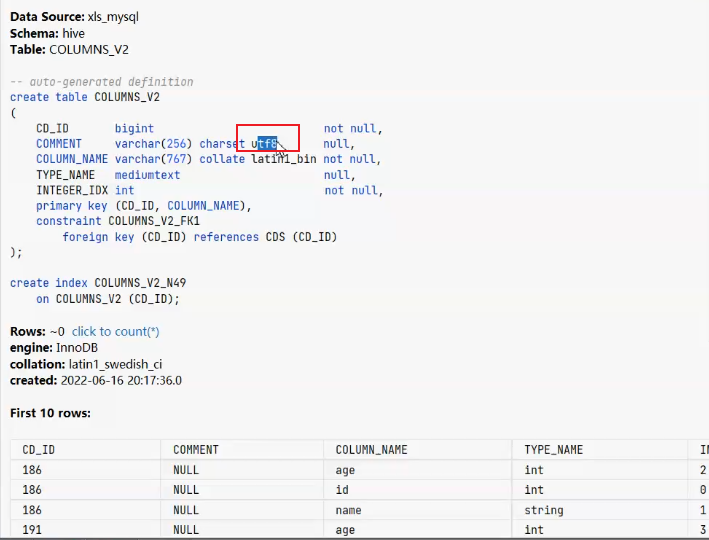The image size is (709, 540).
Task: Click the latin1_bin collation in the definition
Action: click(284, 159)
